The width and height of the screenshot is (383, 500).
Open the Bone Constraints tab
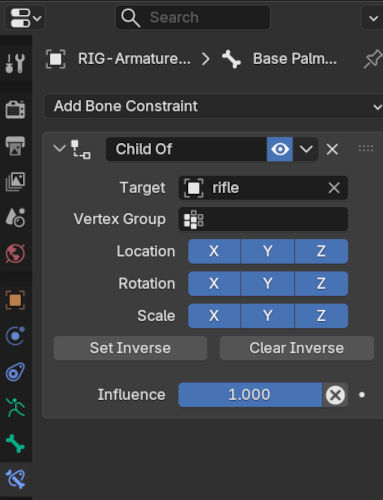[15, 479]
